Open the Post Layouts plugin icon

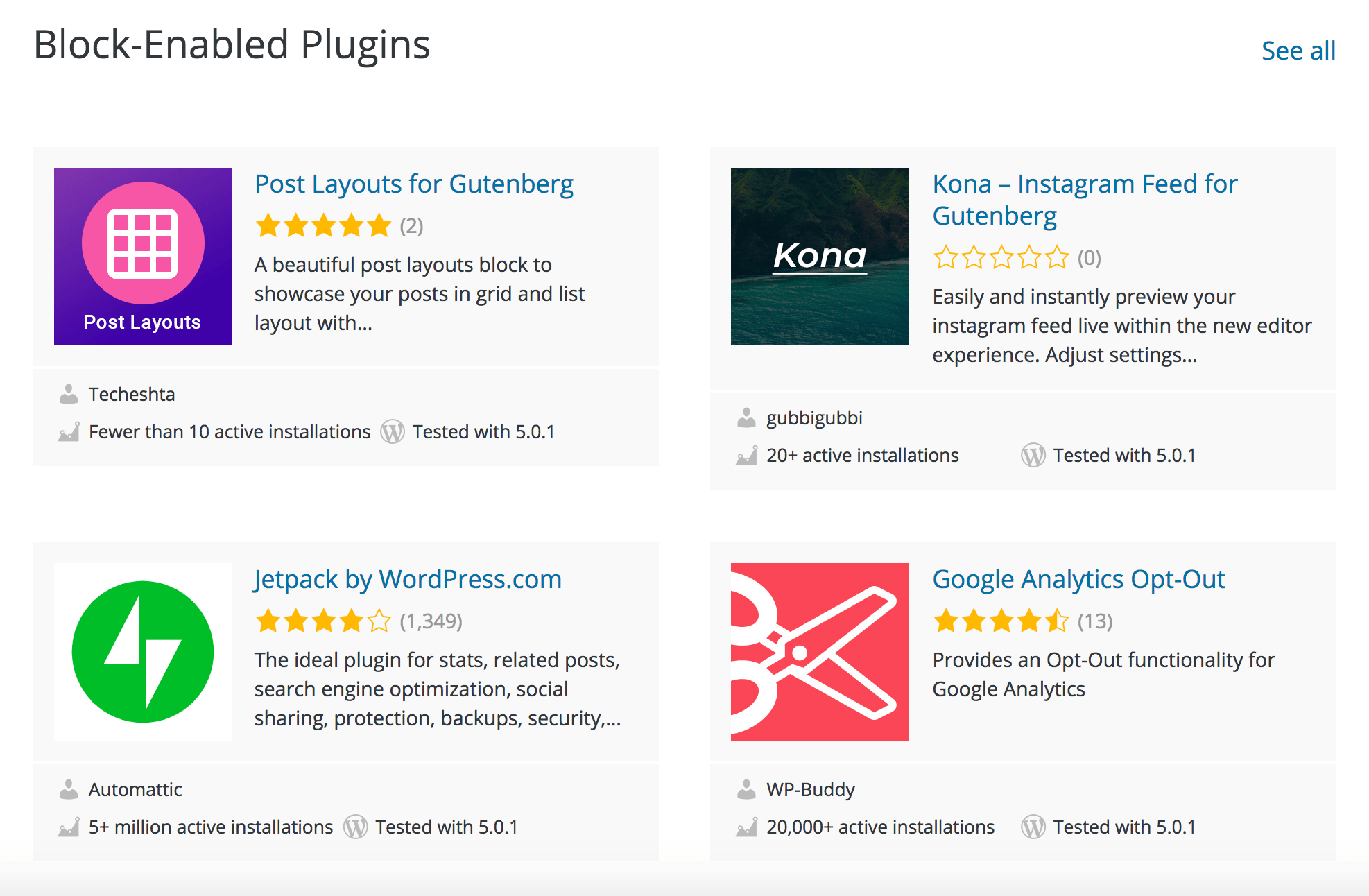point(143,257)
